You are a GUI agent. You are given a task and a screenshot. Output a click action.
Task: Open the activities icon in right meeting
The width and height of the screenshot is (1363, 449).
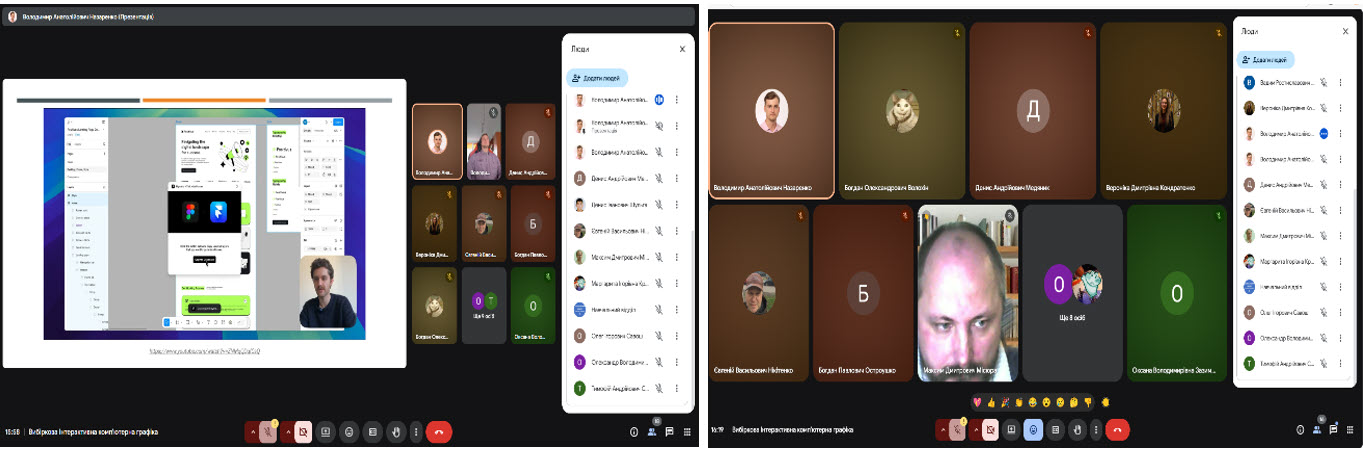coord(1348,430)
